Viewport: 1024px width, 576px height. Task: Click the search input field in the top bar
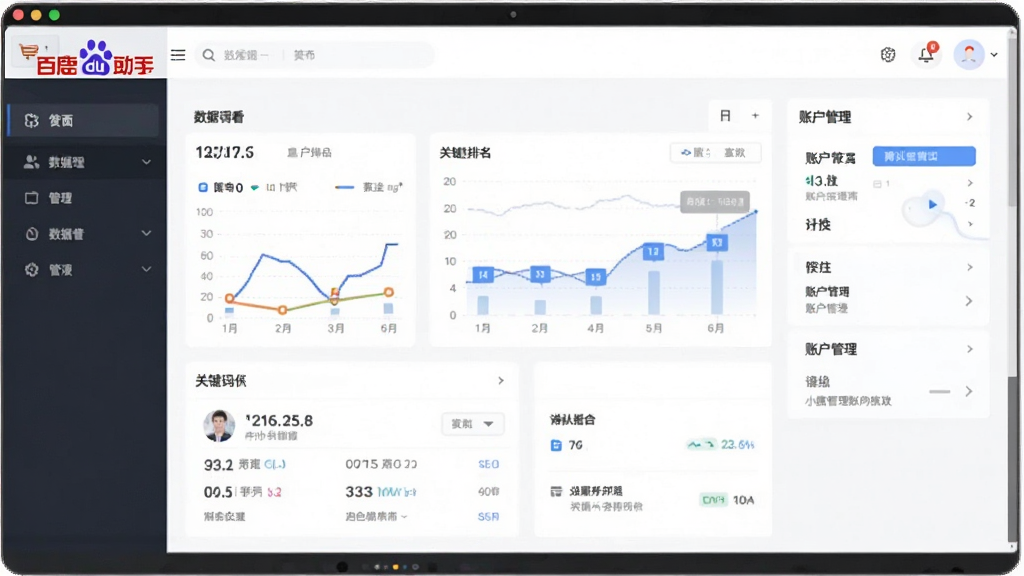pyautogui.click(x=315, y=55)
